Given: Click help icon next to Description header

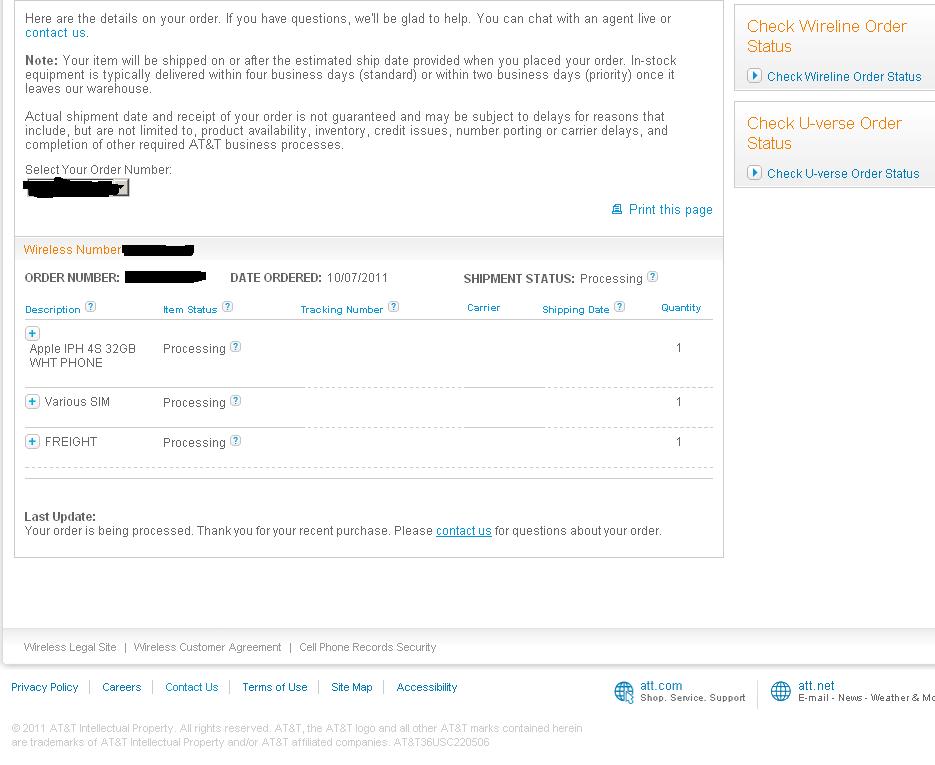Looking at the screenshot, I should (x=90, y=306).
